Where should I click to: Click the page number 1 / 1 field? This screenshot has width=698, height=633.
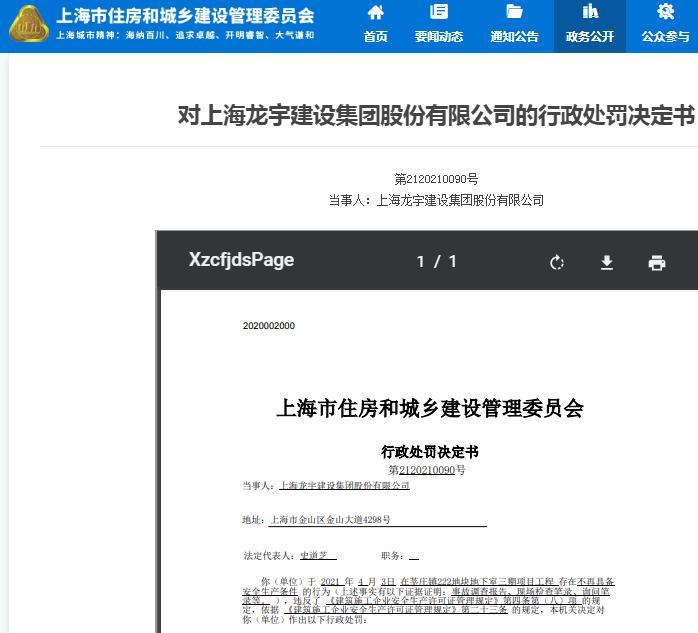(x=437, y=262)
